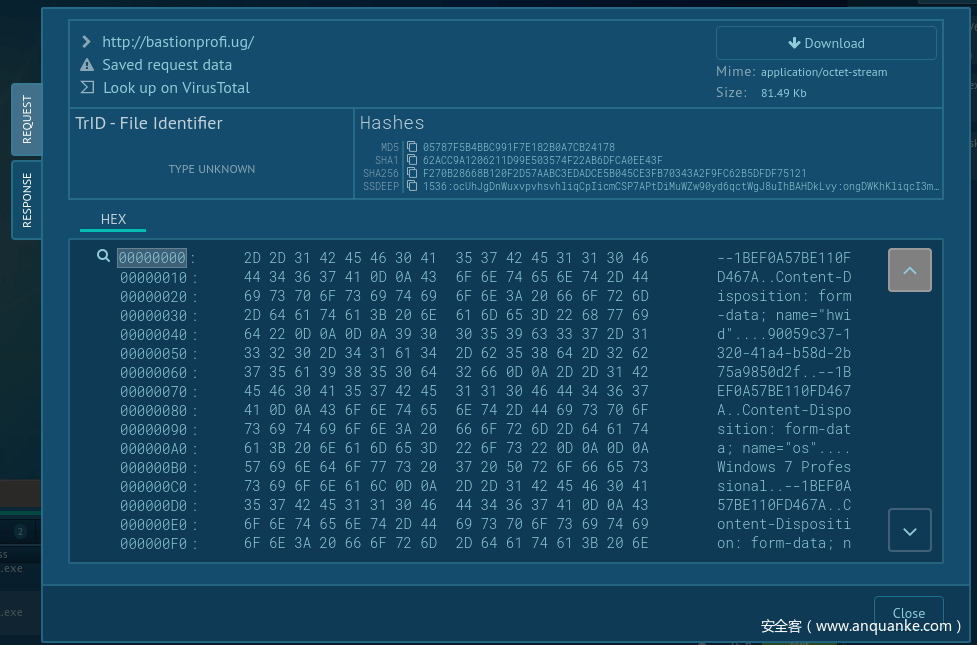Click the offset 00000040 row label
The image size is (977, 645).
click(x=153, y=335)
